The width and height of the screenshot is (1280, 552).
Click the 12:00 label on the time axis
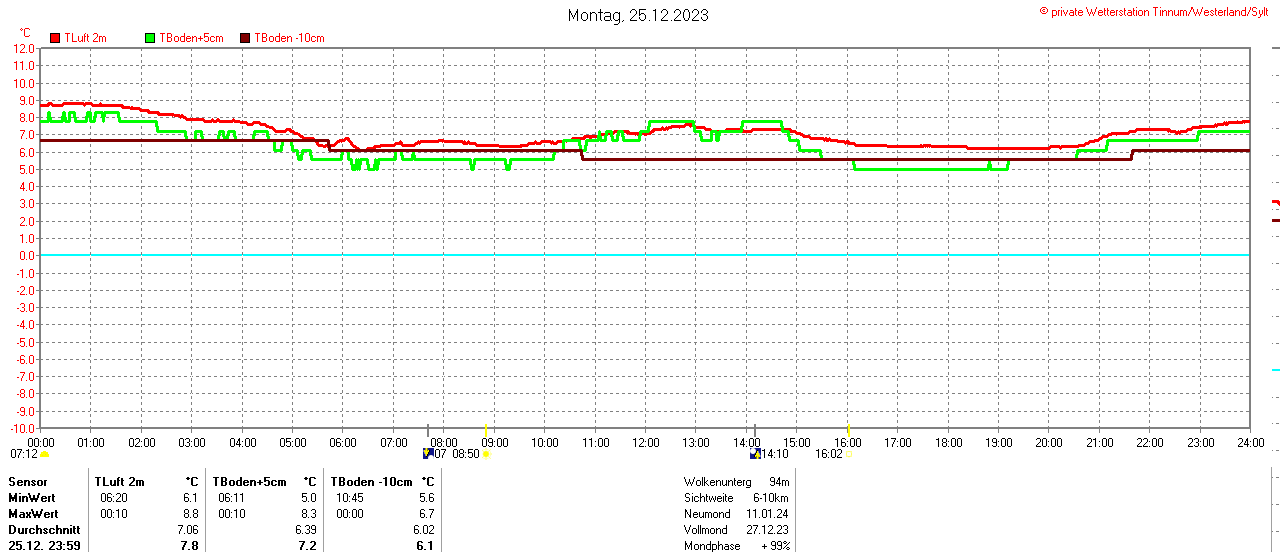pyautogui.click(x=645, y=442)
